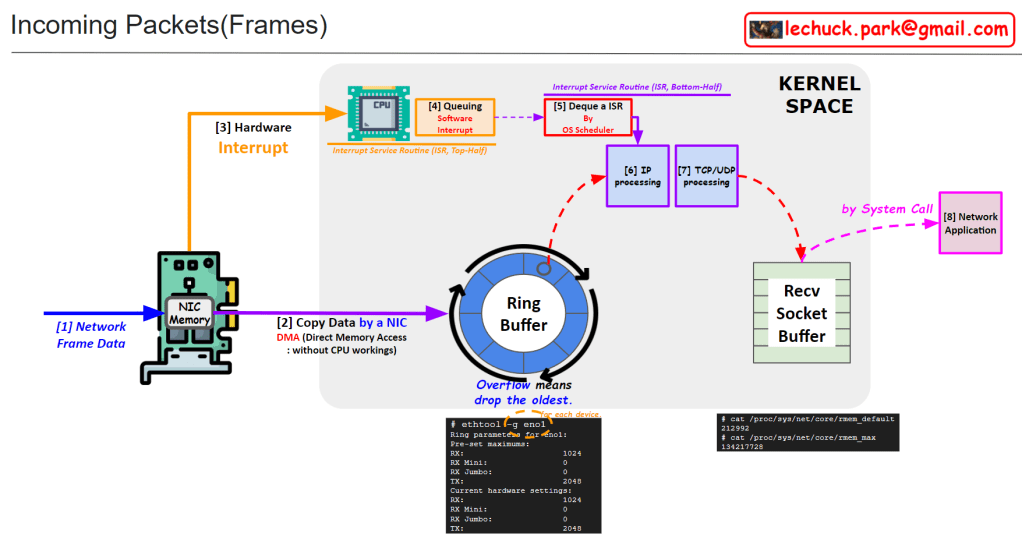Viewport: 1022px width, 540px height.
Task: Click the rmem_default terminal screenshot
Action: point(806,432)
